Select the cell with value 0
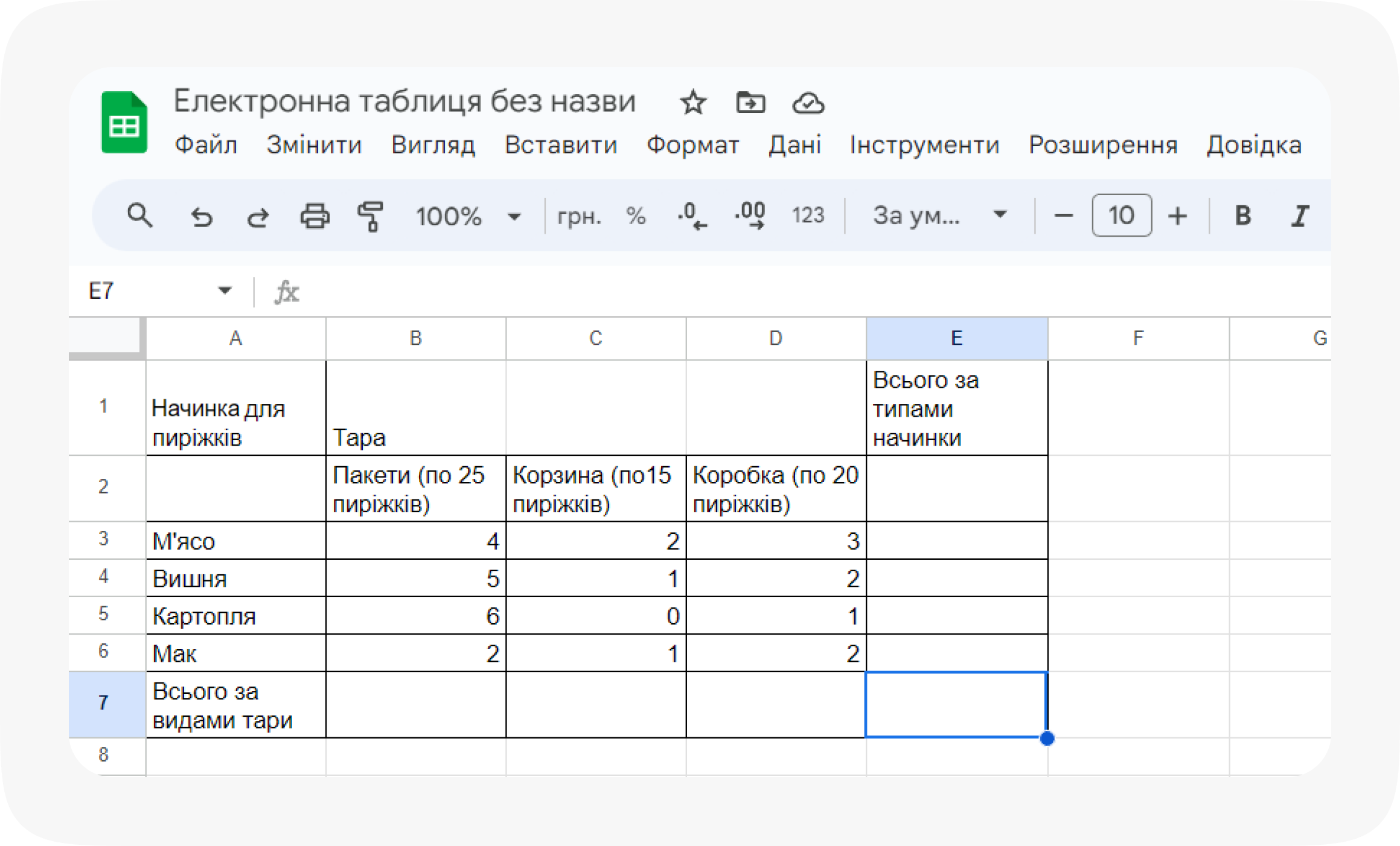 pyautogui.click(x=596, y=616)
